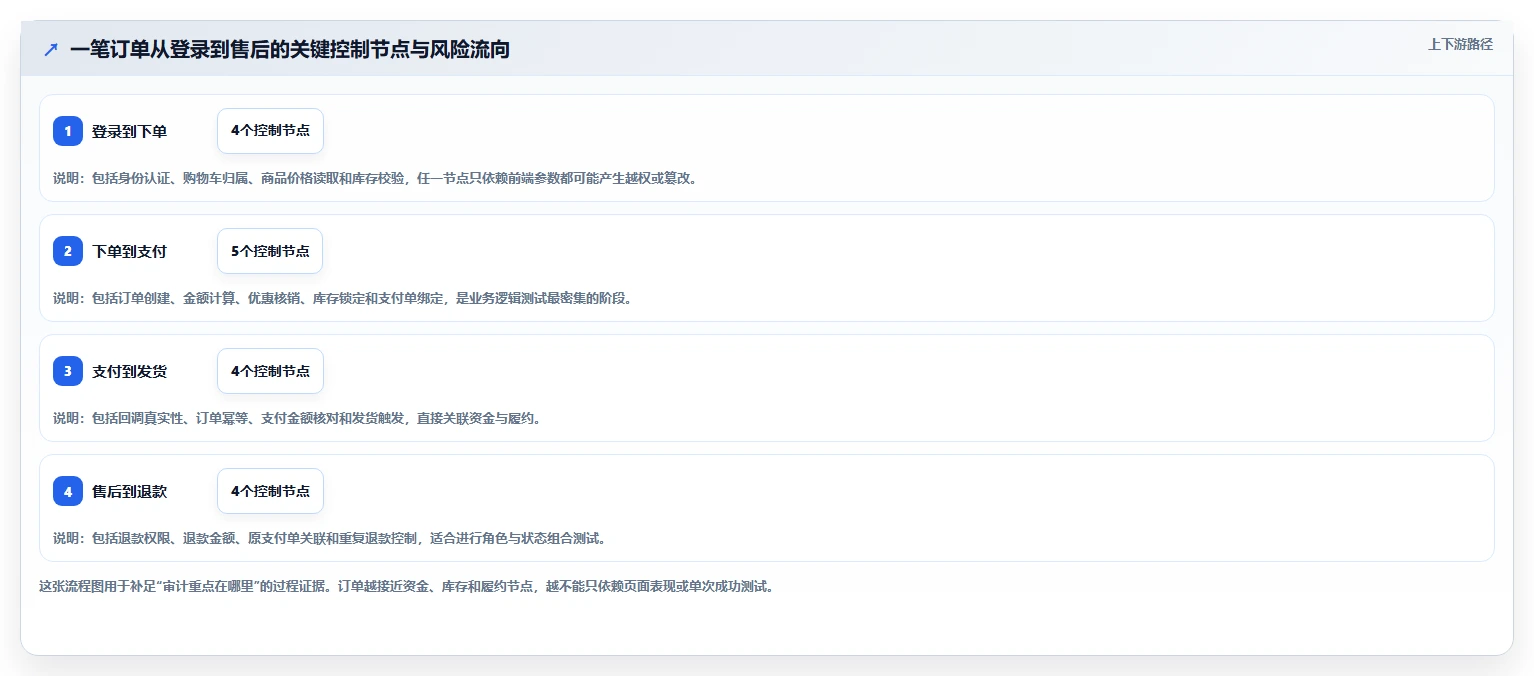1534x676 pixels.
Task: Select the step 3 number badge
Action: coord(68,371)
